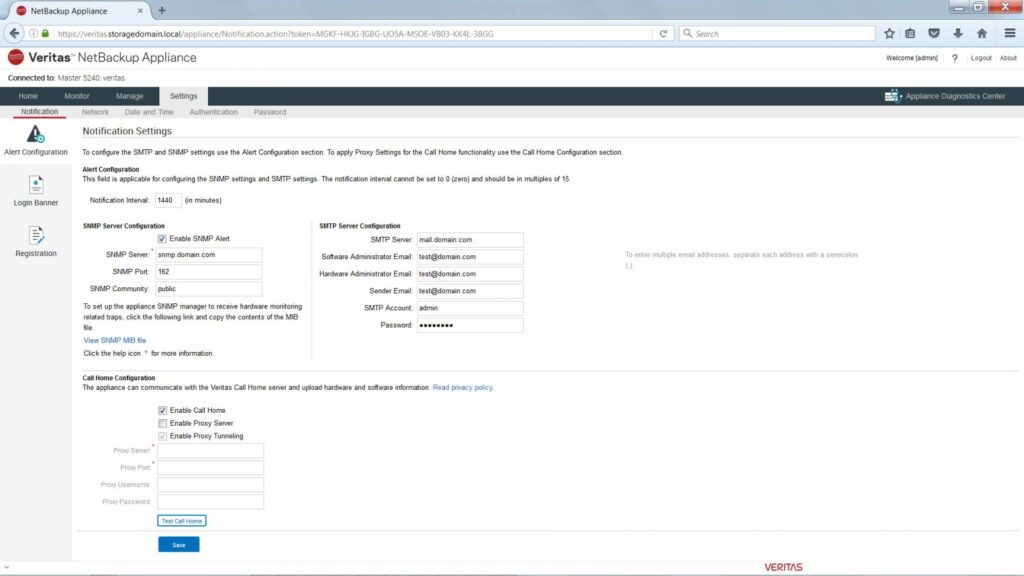
Task: Open Alert Configuration sidebar icon
Action: click(35, 135)
